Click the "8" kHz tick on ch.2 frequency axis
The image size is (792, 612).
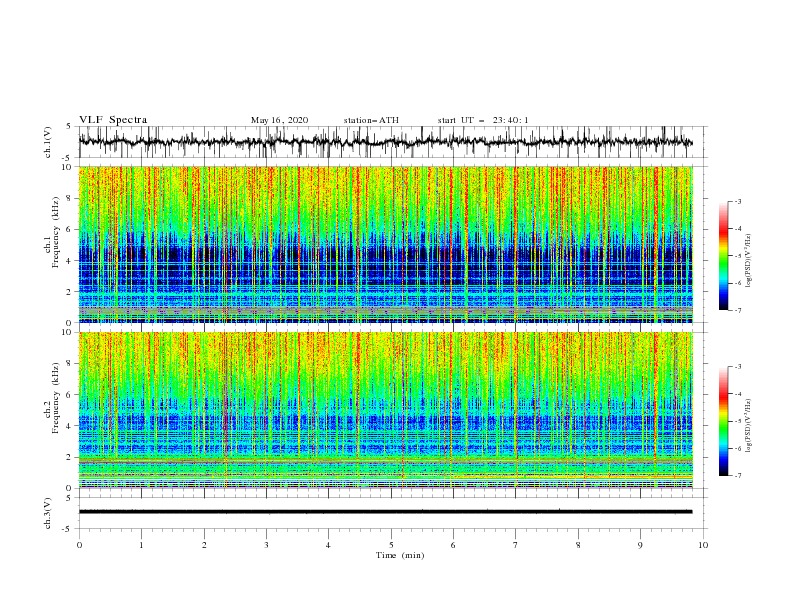(71, 364)
